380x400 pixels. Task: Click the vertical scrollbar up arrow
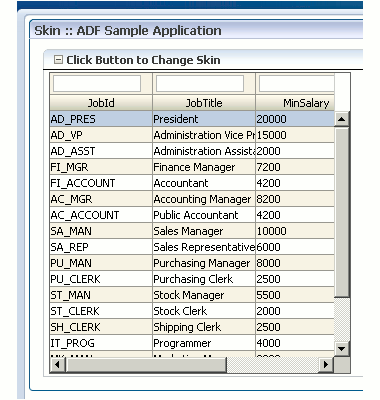[x=342, y=119]
